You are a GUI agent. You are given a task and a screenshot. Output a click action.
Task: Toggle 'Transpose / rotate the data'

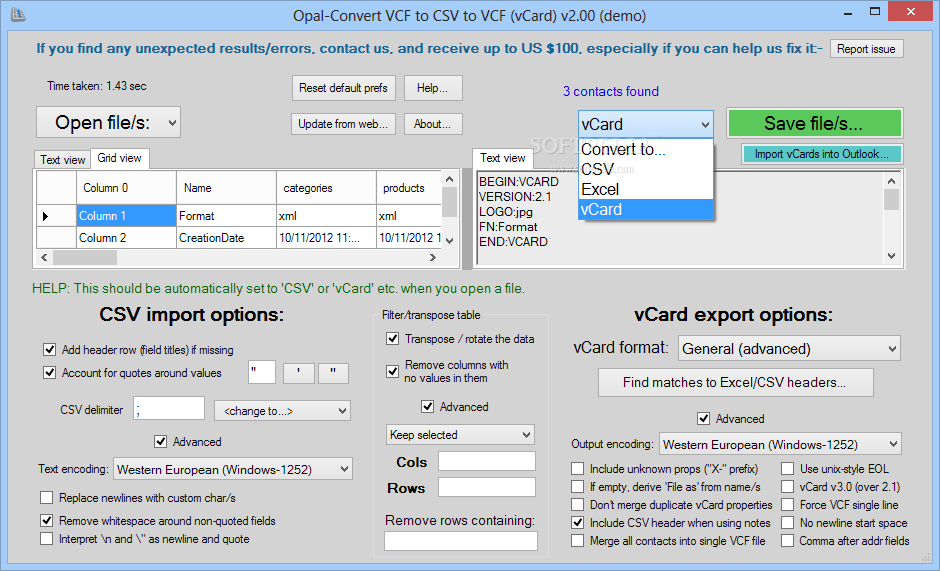point(393,339)
